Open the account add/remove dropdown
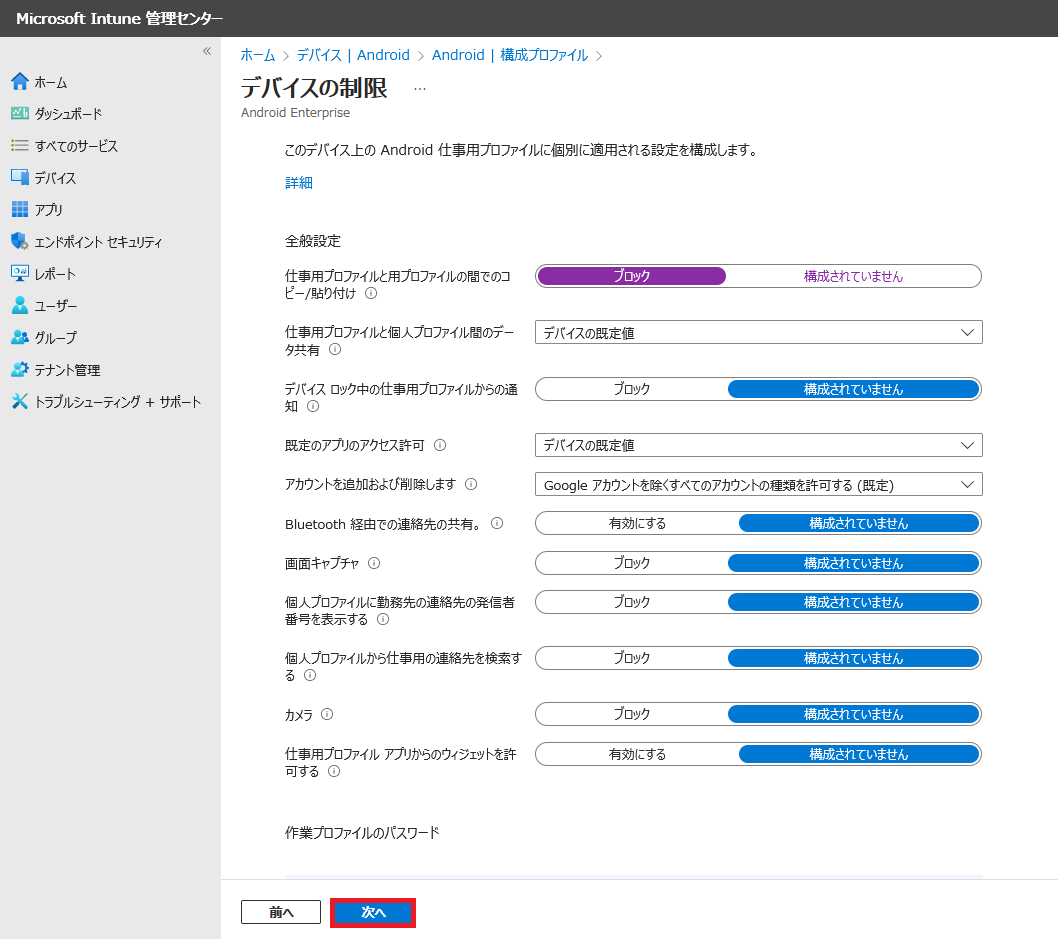This screenshot has width=1058, height=939. click(758, 484)
